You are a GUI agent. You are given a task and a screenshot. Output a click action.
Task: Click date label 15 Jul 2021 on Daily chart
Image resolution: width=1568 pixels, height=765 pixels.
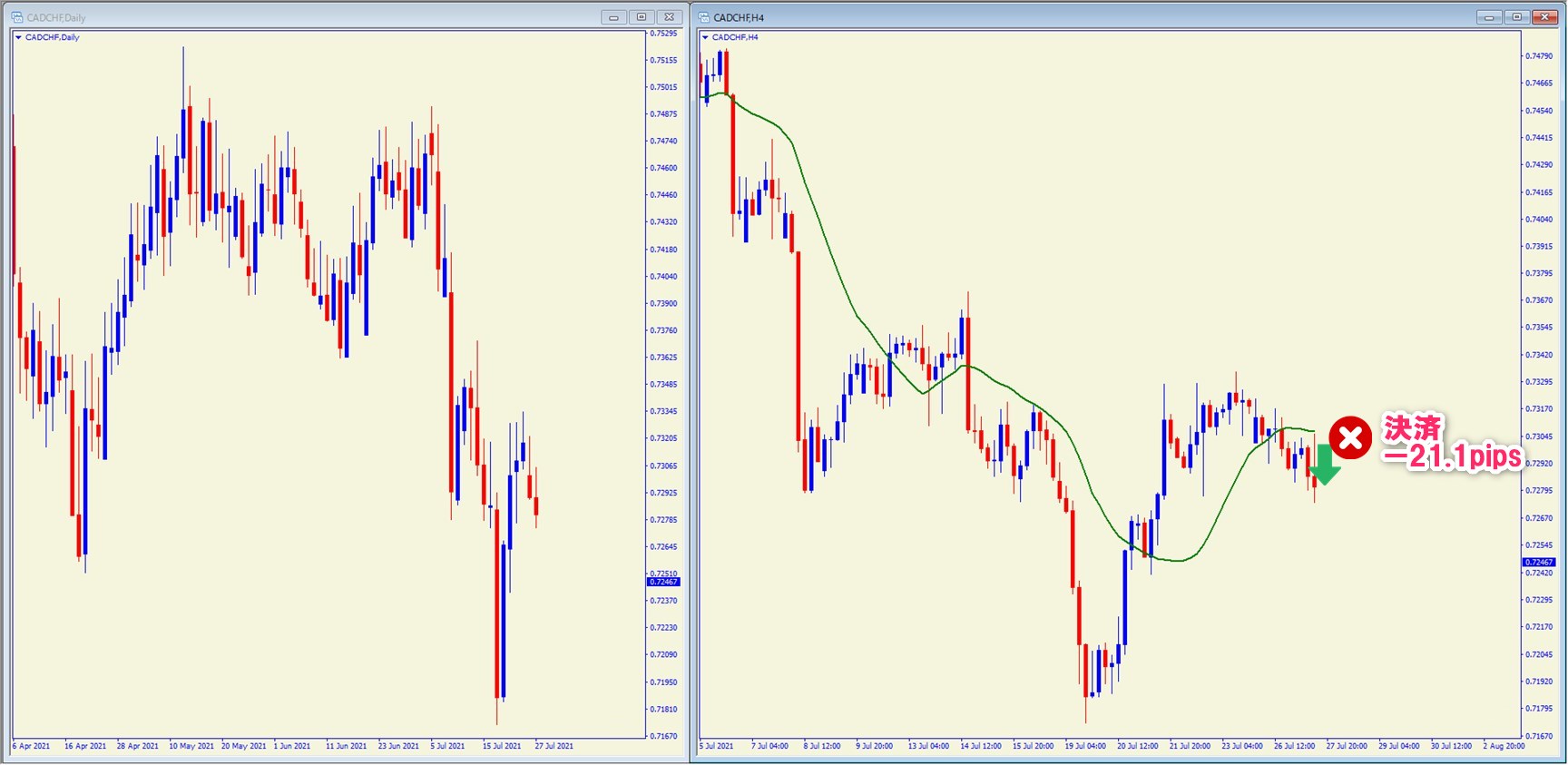pos(502,746)
